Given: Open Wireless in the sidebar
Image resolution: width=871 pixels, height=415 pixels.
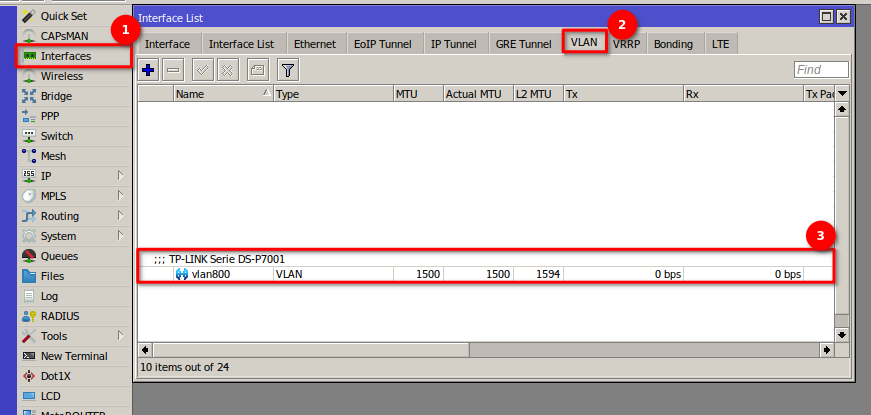Looking at the screenshot, I should pyautogui.click(x=61, y=76).
